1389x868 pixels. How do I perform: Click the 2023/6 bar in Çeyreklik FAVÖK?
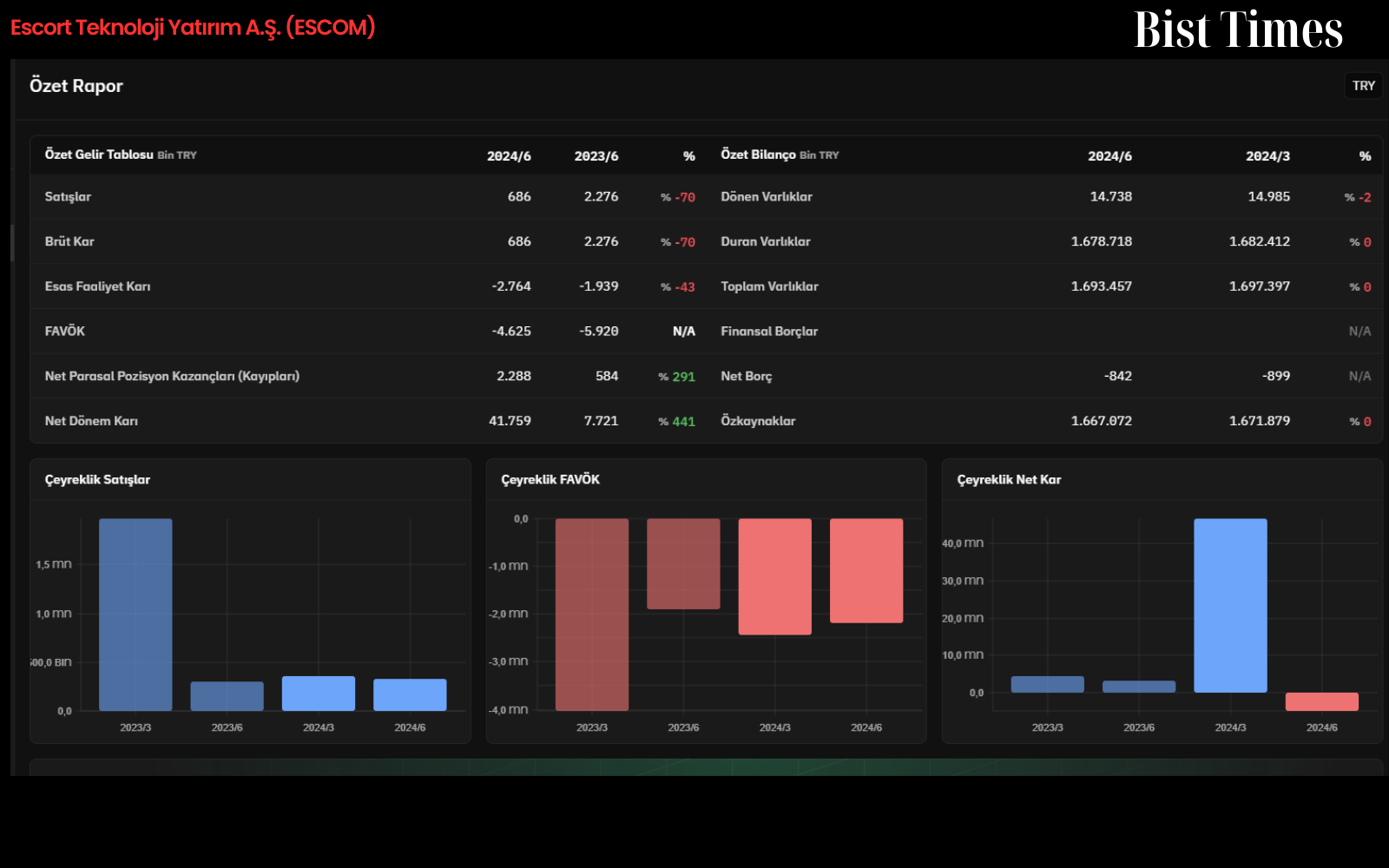pyautogui.click(x=683, y=564)
